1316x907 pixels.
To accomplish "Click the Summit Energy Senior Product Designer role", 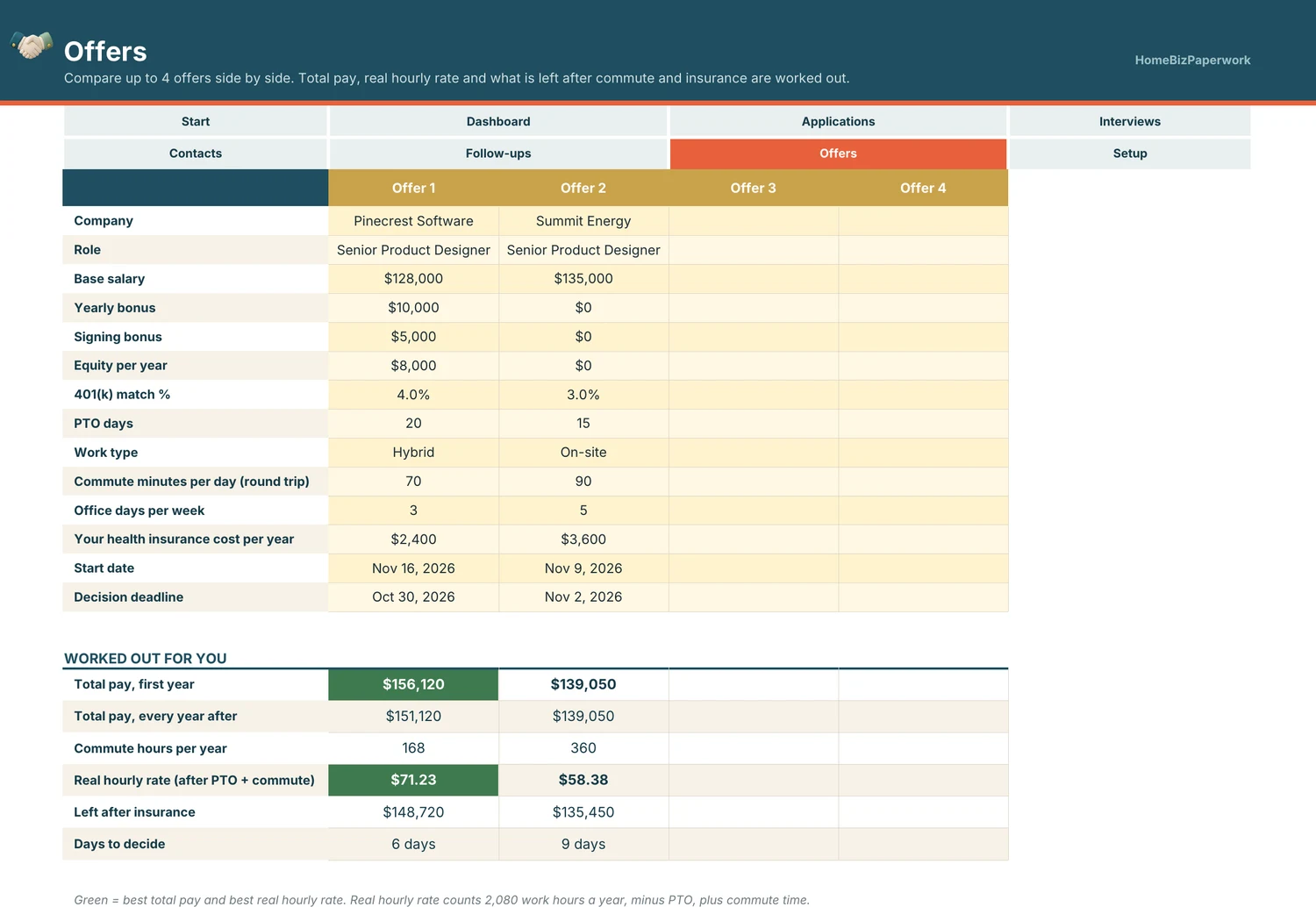I will coord(583,250).
